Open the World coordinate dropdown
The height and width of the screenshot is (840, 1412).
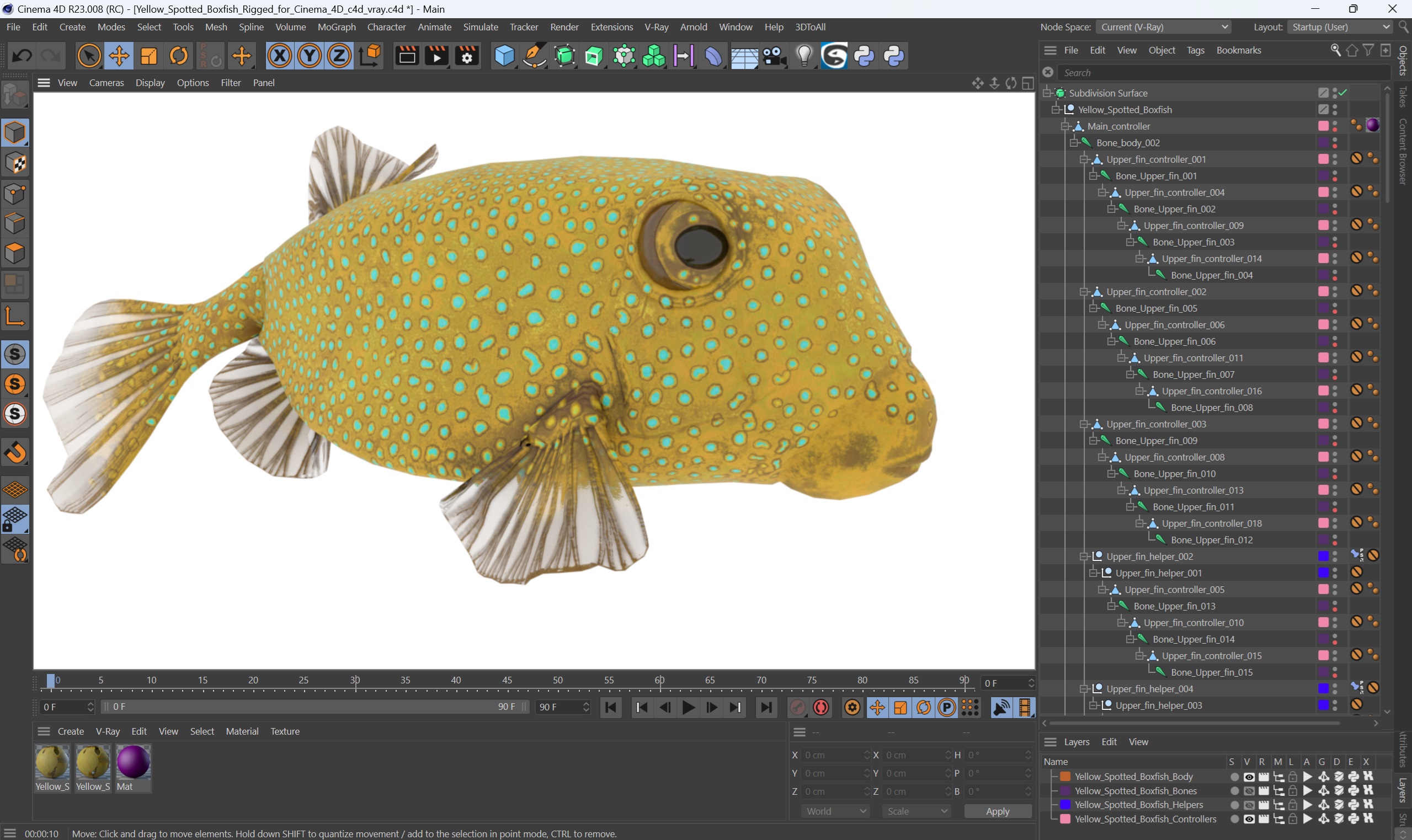pos(835,811)
